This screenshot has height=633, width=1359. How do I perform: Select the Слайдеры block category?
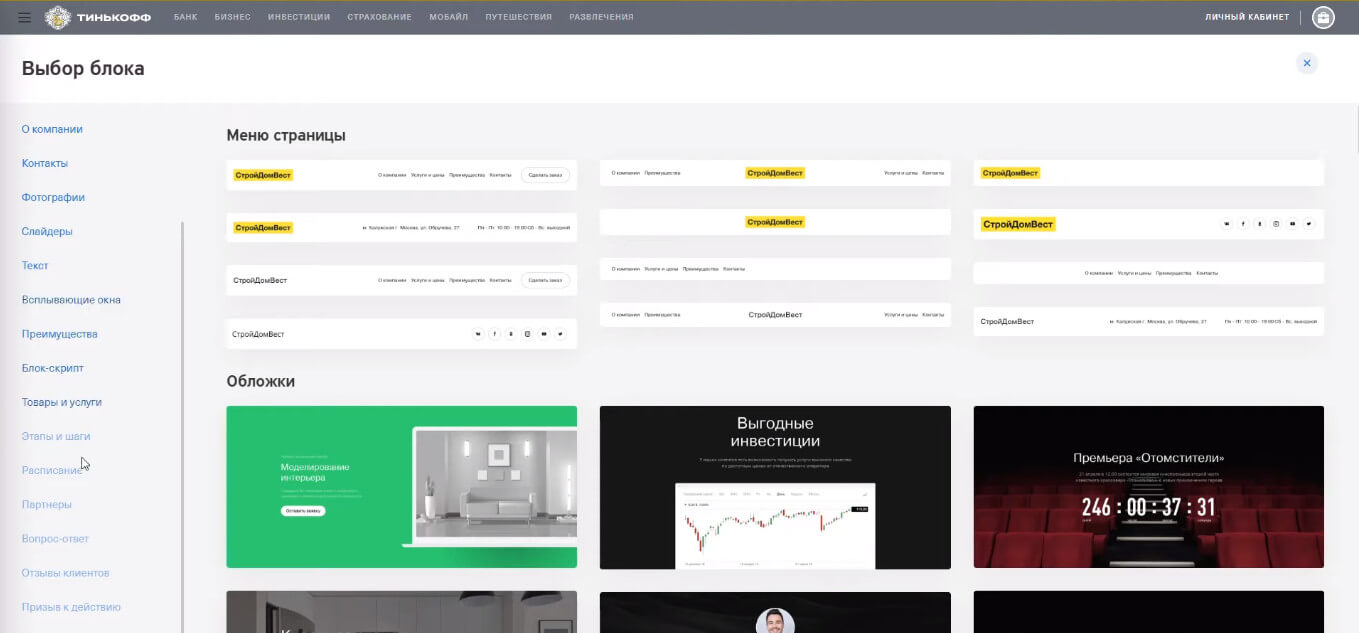click(x=47, y=231)
